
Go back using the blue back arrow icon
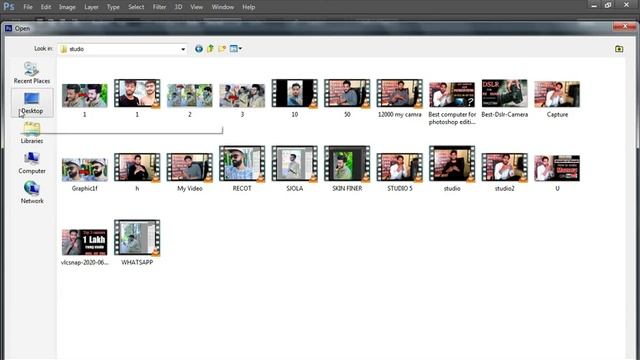tap(198, 49)
